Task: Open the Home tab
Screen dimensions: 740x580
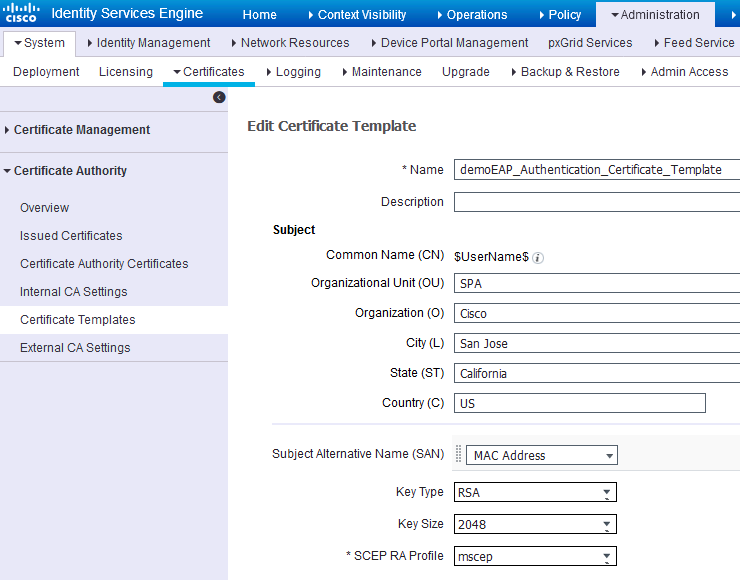Action: [x=260, y=15]
